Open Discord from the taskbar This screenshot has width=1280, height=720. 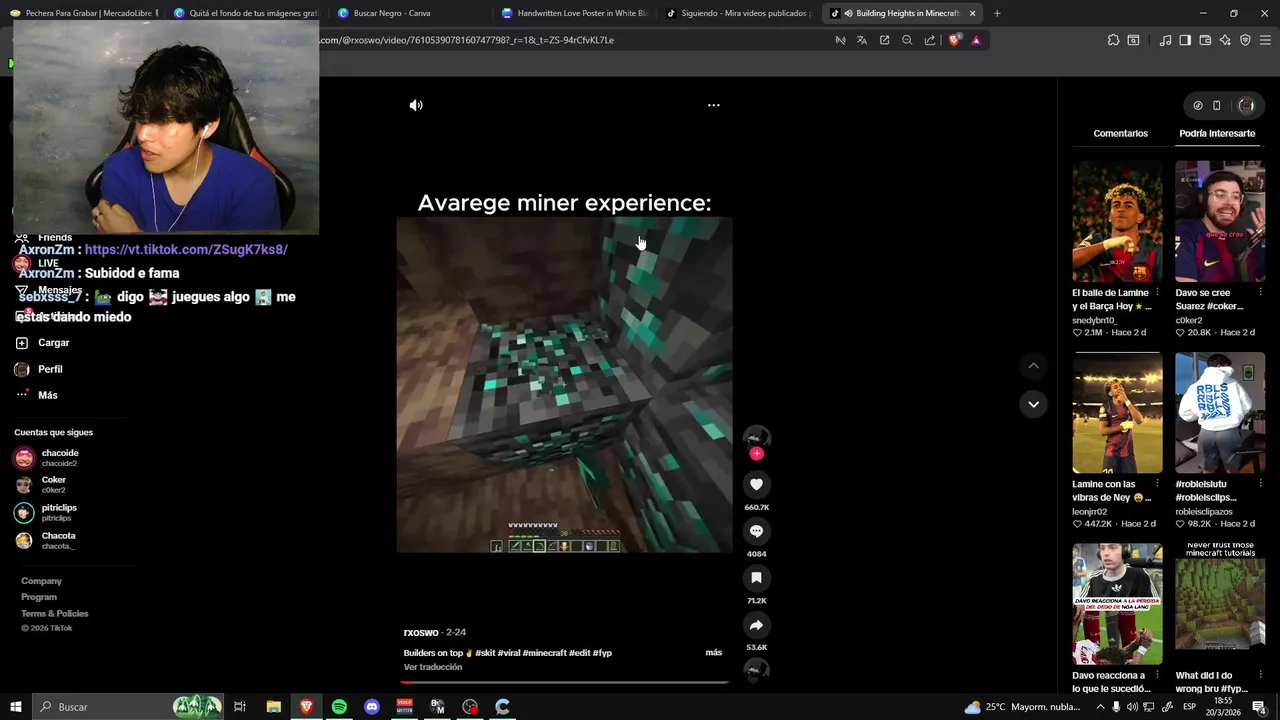click(x=372, y=707)
